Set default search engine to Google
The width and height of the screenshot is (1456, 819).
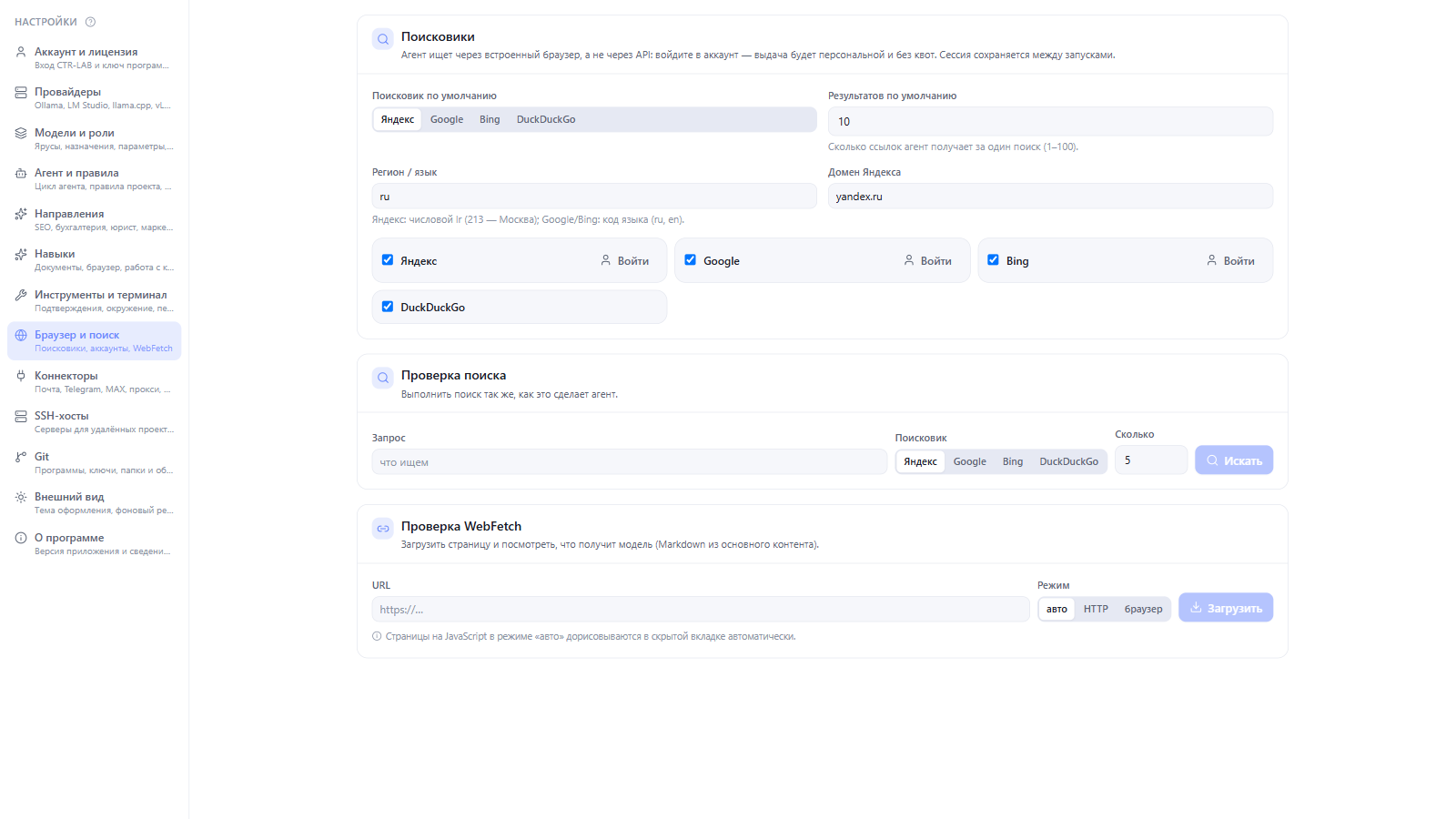447,119
